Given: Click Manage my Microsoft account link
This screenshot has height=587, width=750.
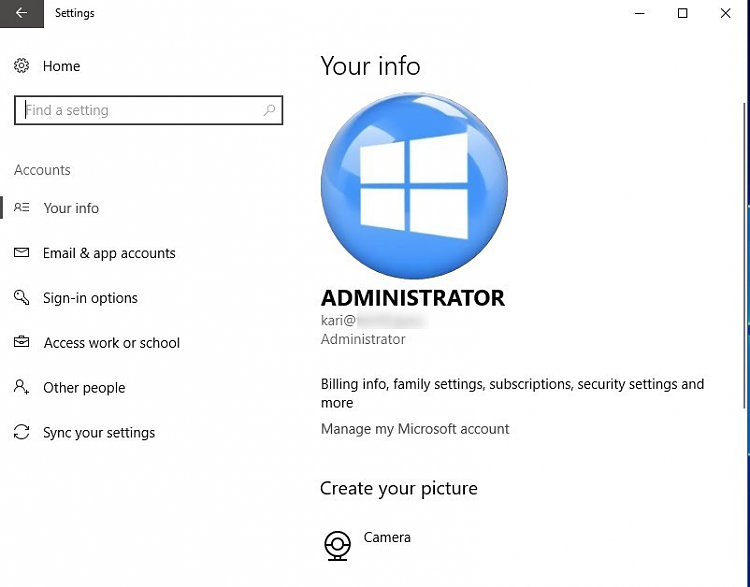Looking at the screenshot, I should click(415, 429).
